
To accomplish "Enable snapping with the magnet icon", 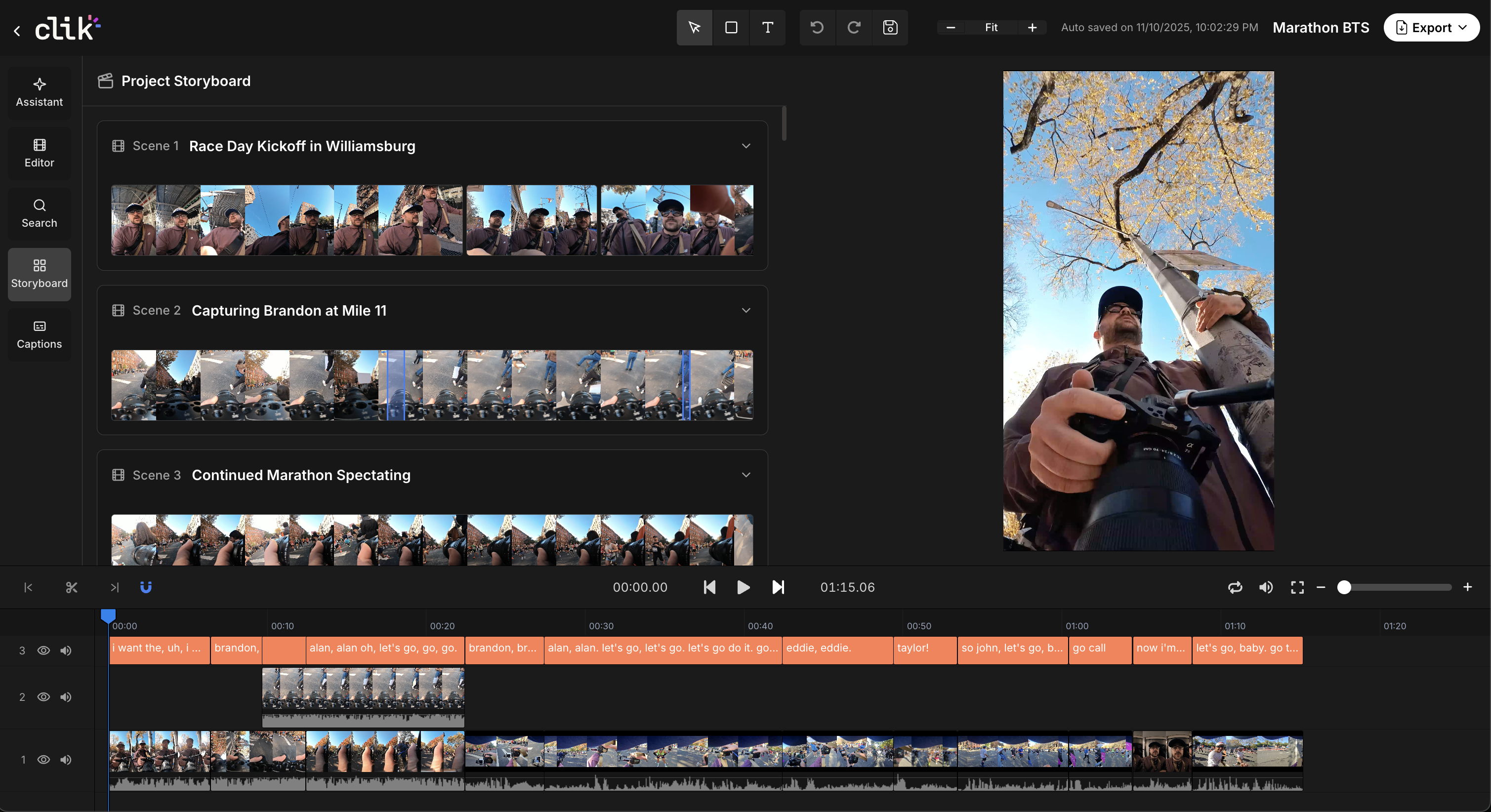I will click(145, 587).
